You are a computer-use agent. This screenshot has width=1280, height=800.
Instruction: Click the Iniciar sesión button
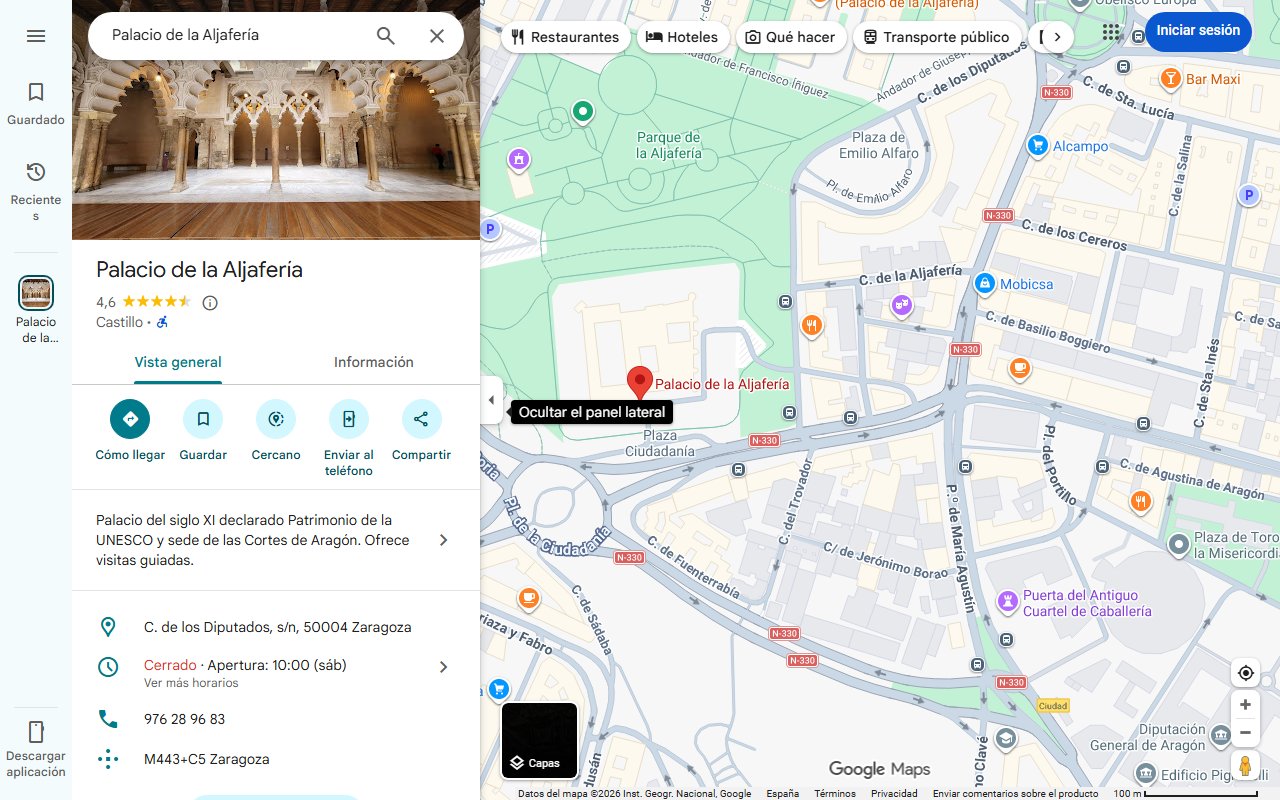click(x=1197, y=31)
